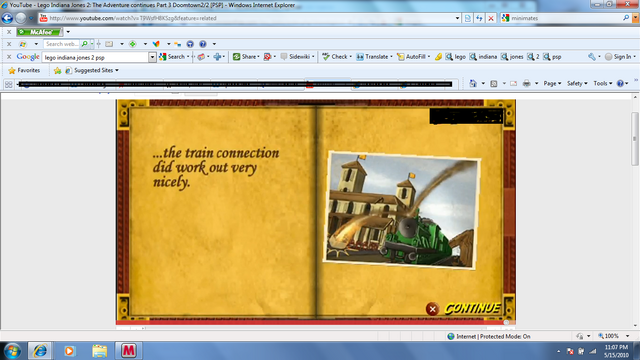Click into the Search web text box

(x=62, y=44)
